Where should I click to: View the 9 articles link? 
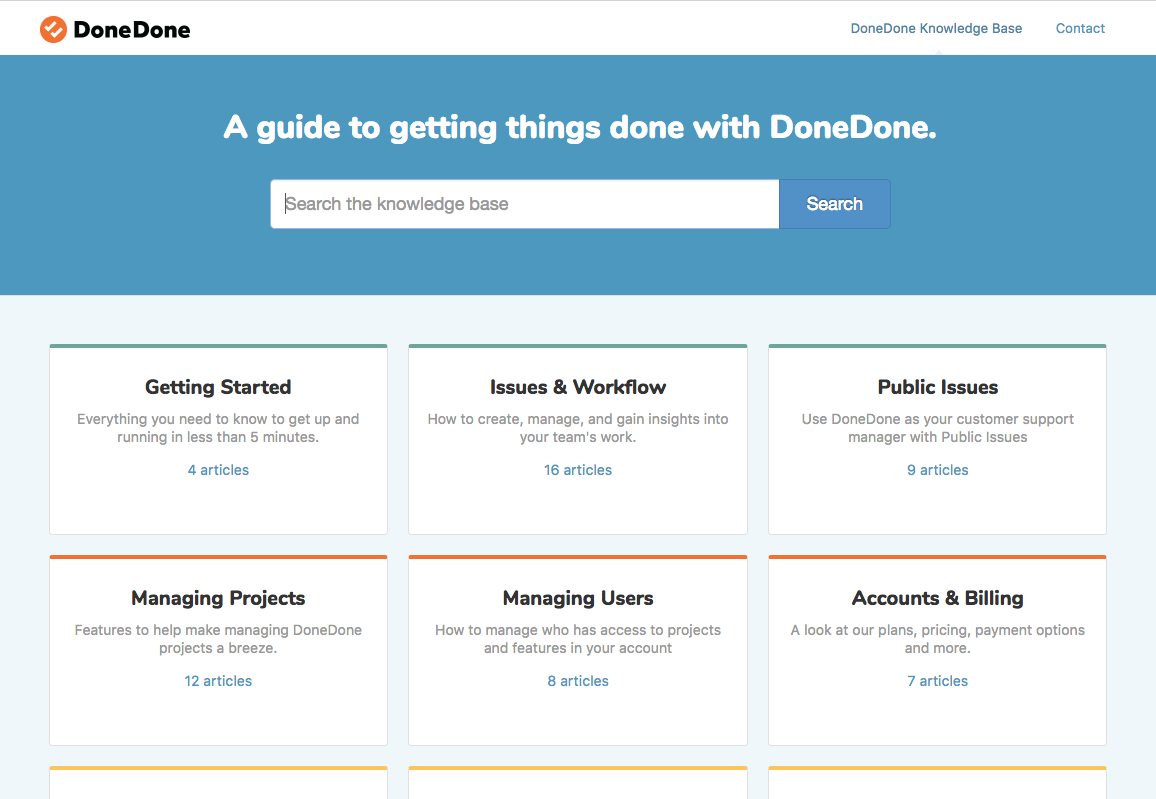(x=938, y=470)
